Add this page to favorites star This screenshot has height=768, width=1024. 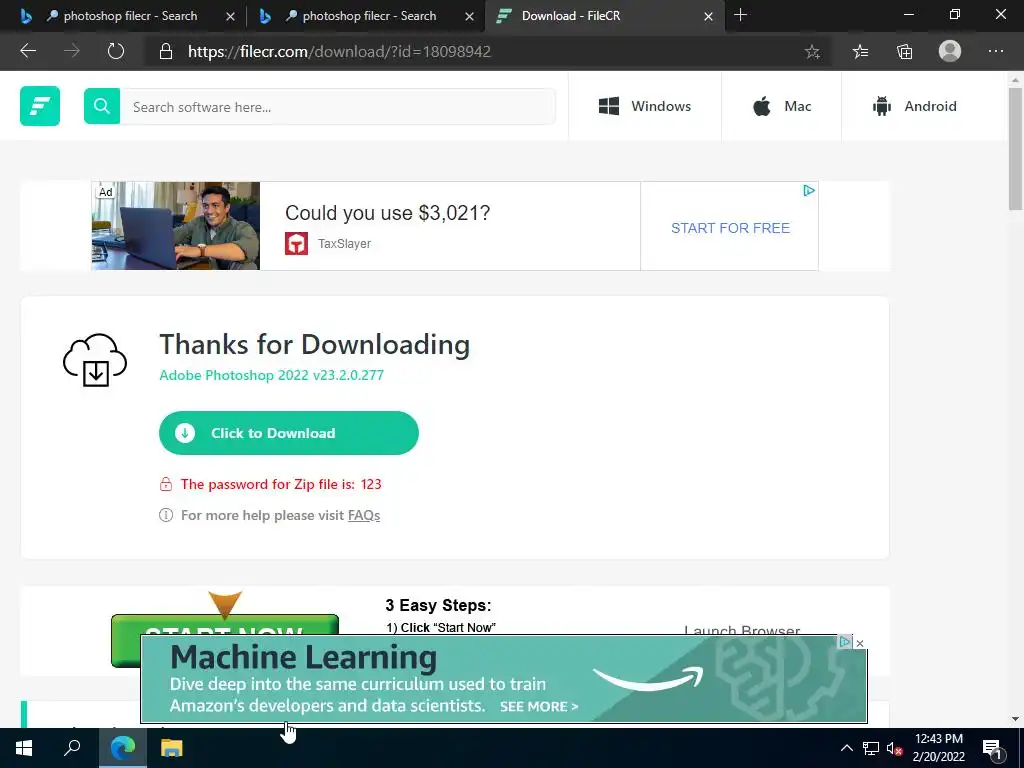pyautogui.click(x=812, y=52)
